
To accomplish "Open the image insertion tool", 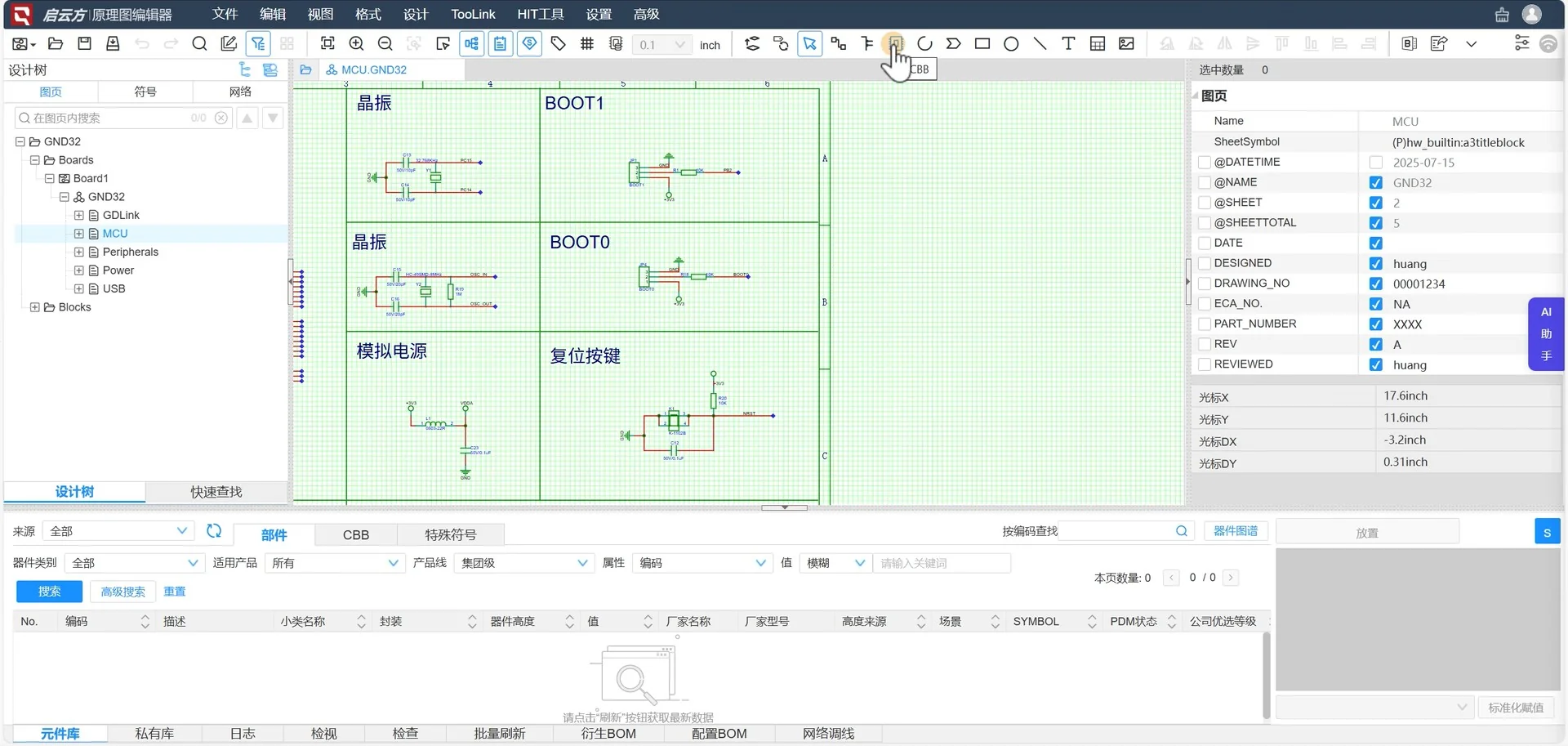I will tap(1126, 43).
